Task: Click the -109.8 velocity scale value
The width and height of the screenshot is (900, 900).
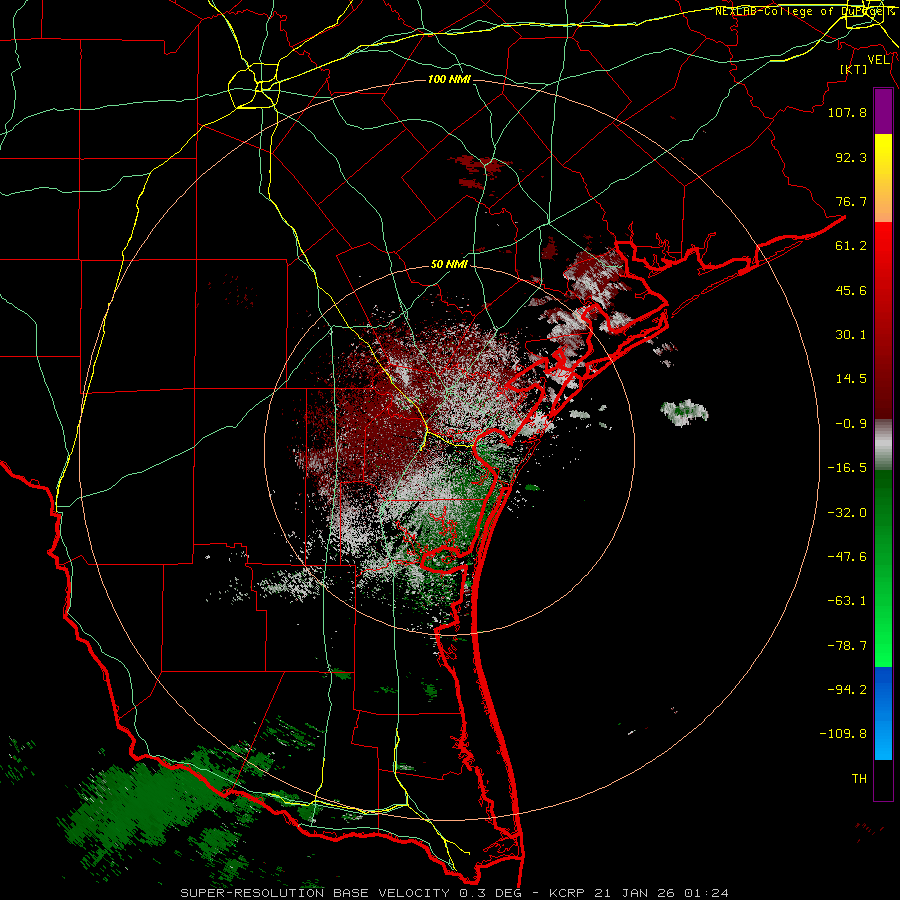Action: [843, 734]
